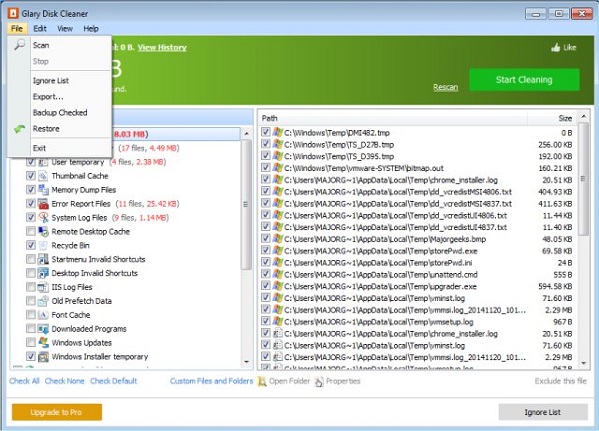The width and height of the screenshot is (599, 431).
Task: Open the View History link
Action: pyautogui.click(x=162, y=47)
